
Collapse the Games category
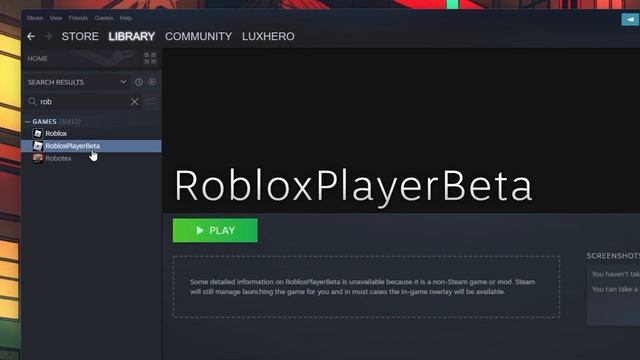click(28, 122)
